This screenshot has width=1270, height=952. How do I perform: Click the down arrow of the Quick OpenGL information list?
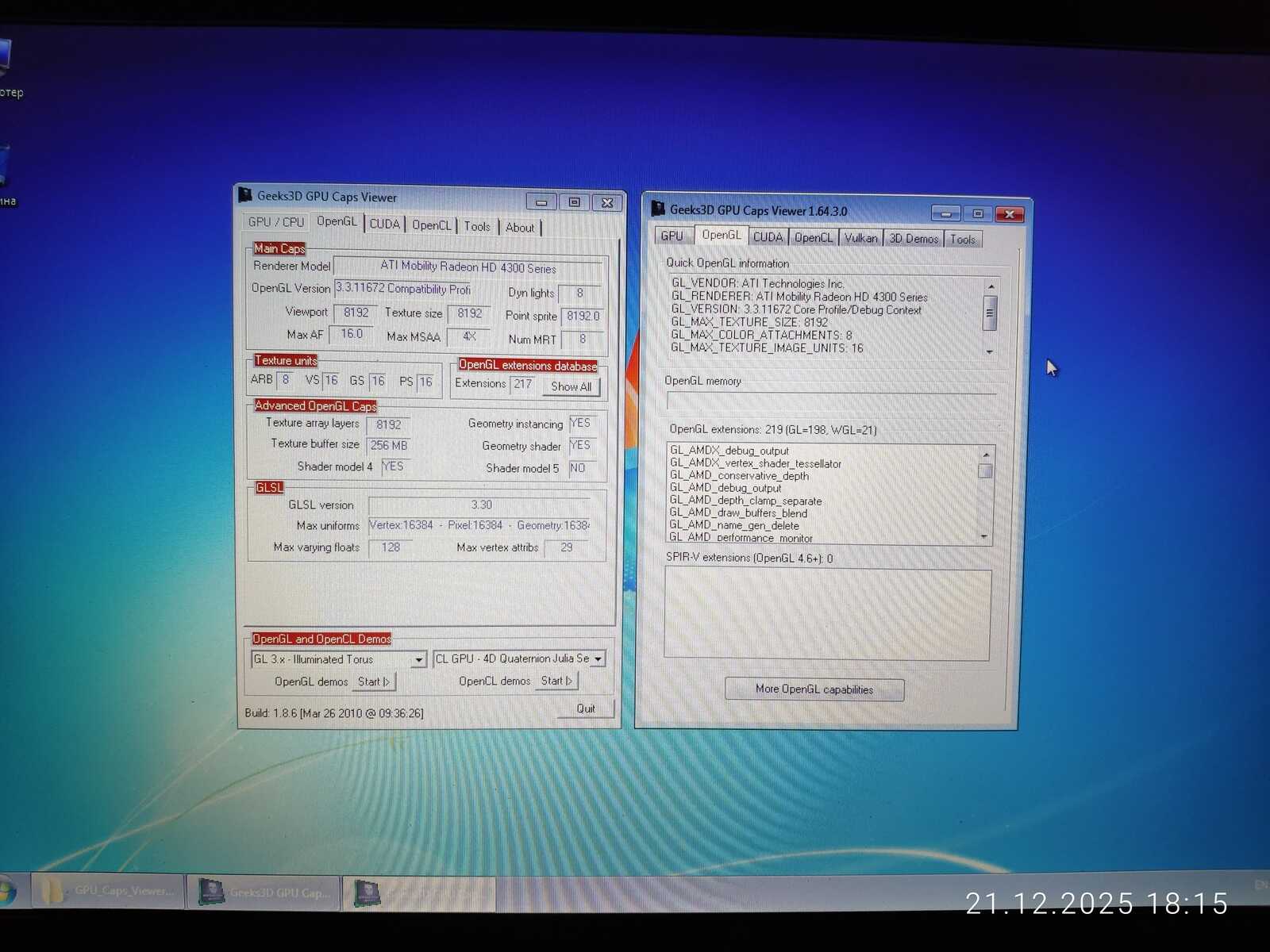click(x=990, y=351)
